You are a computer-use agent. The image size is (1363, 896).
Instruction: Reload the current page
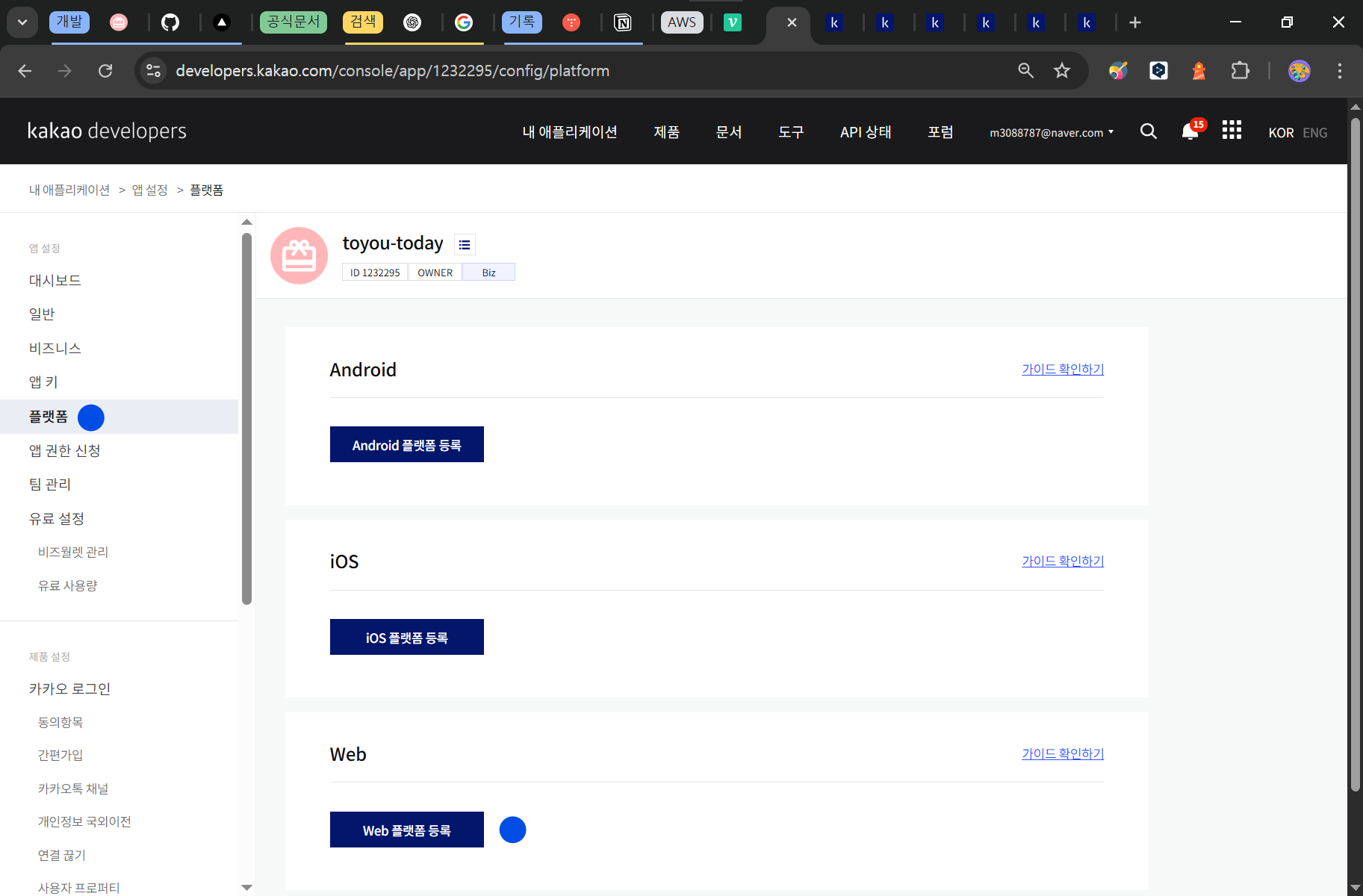click(105, 71)
